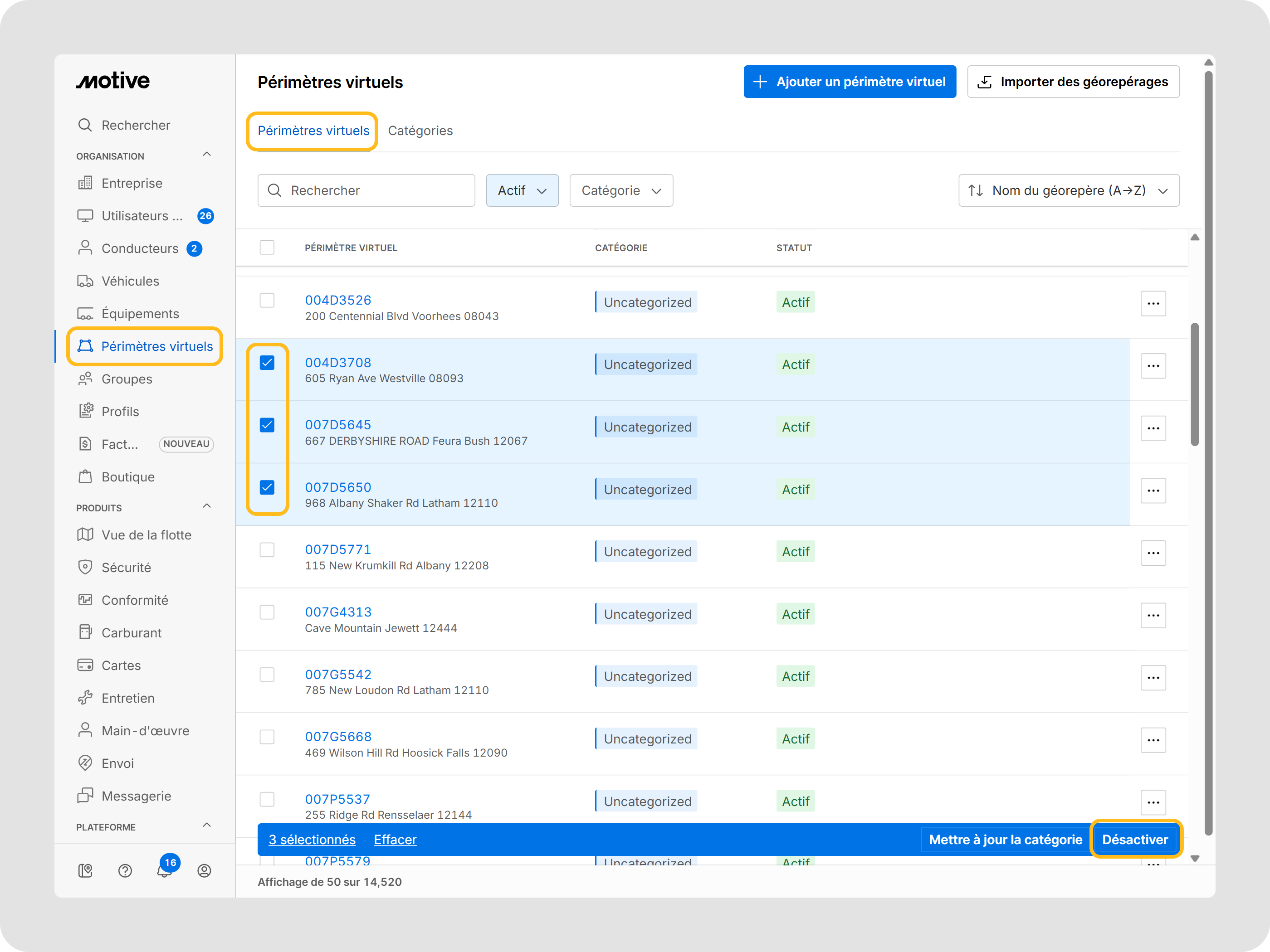Click the table's vertical scrollbar thumb

pos(1195,384)
